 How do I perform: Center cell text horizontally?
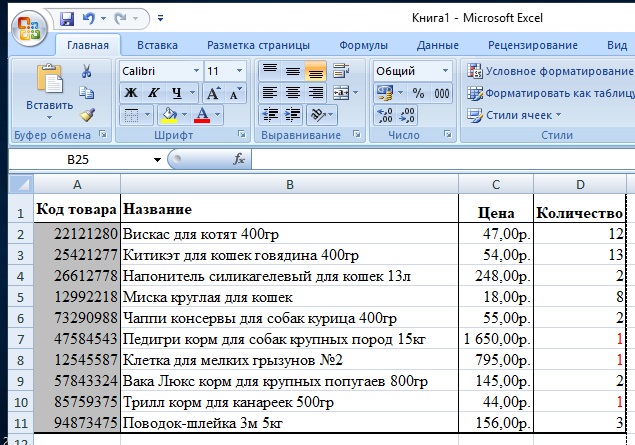point(293,93)
